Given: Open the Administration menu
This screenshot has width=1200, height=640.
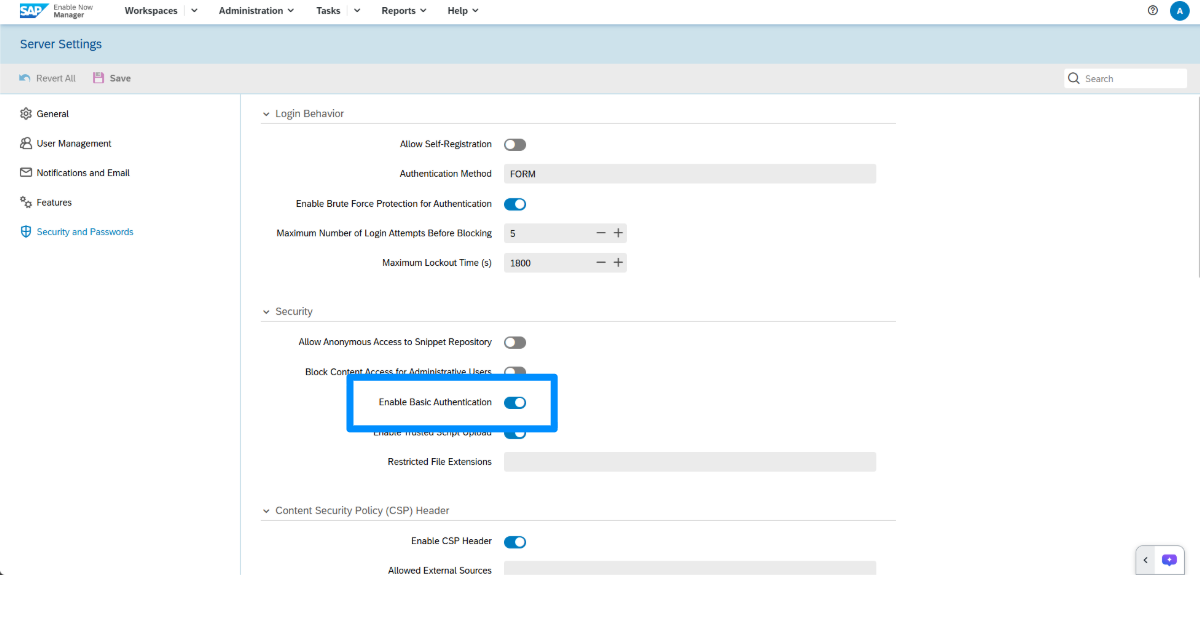Looking at the screenshot, I should [x=256, y=11].
